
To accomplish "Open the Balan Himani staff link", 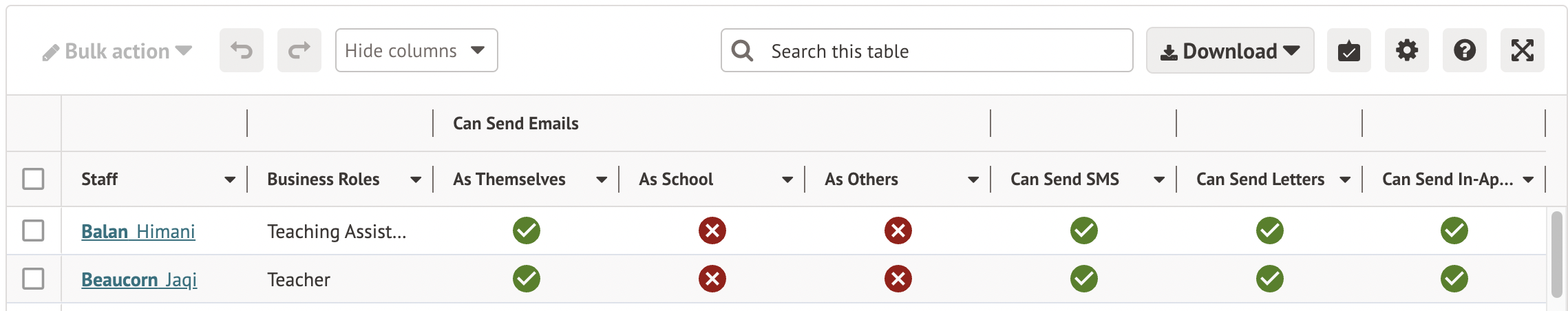I will point(138,231).
